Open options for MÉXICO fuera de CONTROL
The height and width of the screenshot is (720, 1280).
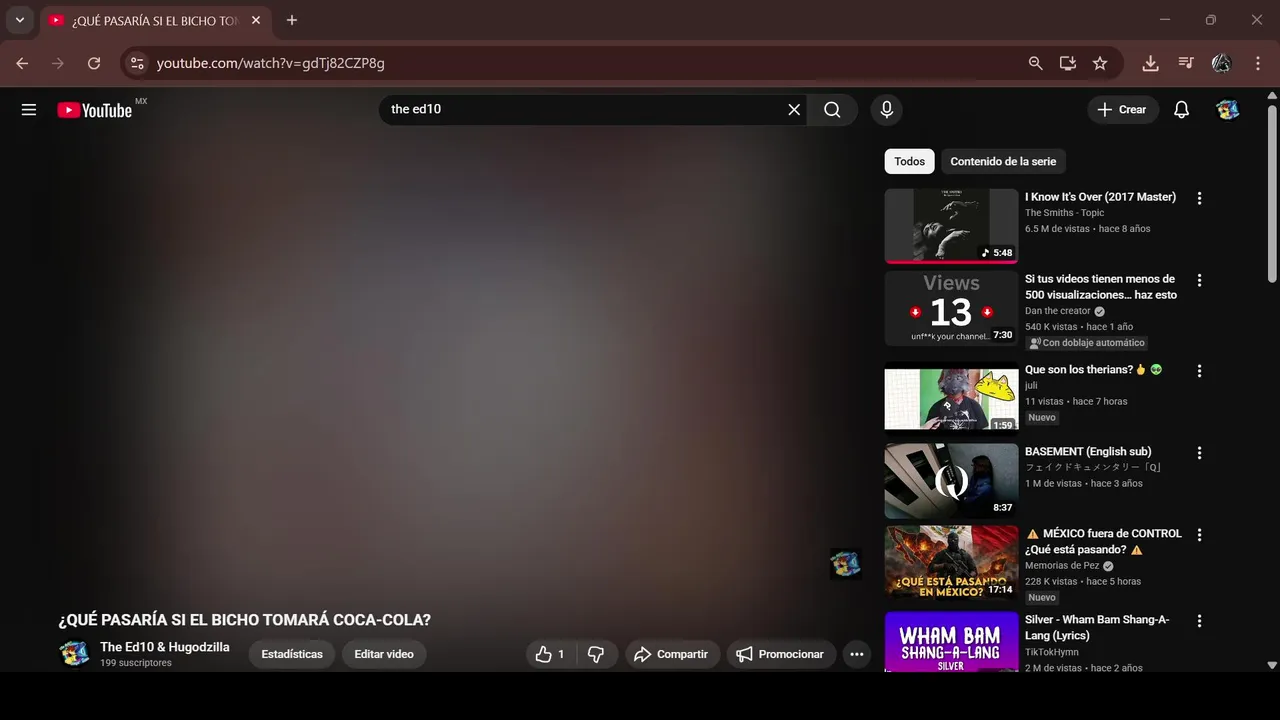click(x=1199, y=535)
